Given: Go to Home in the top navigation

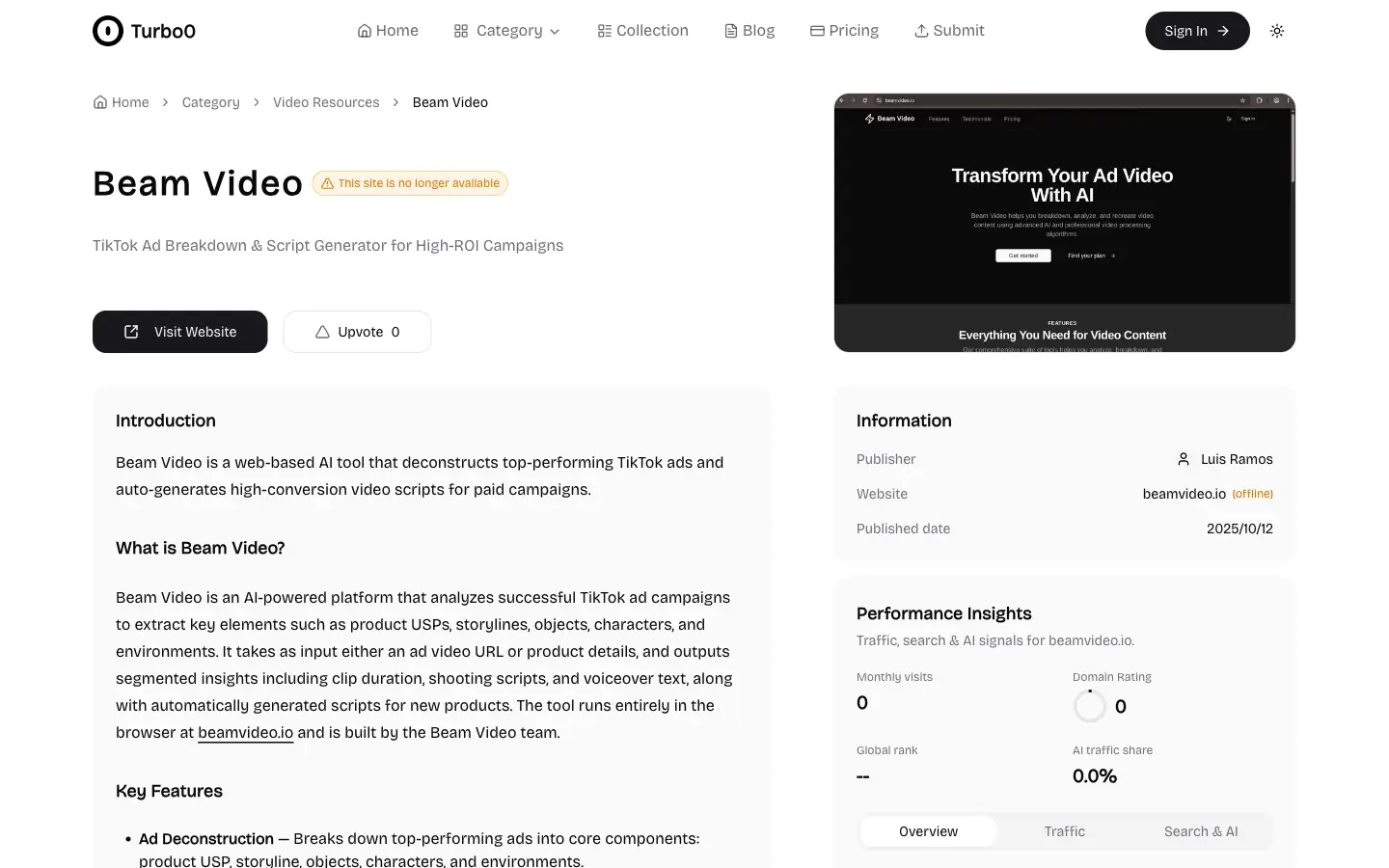Looking at the screenshot, I should 388,31.
